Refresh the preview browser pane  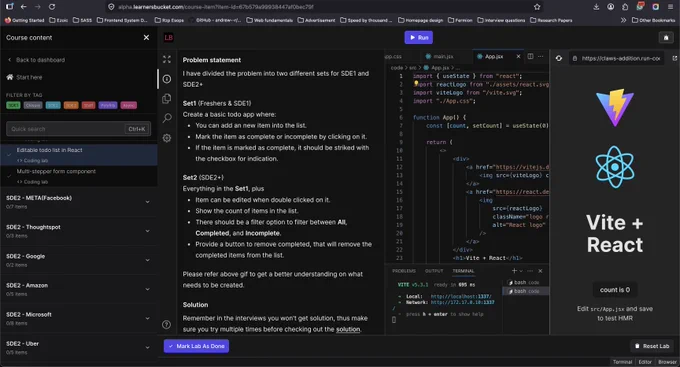click(559, 58)
